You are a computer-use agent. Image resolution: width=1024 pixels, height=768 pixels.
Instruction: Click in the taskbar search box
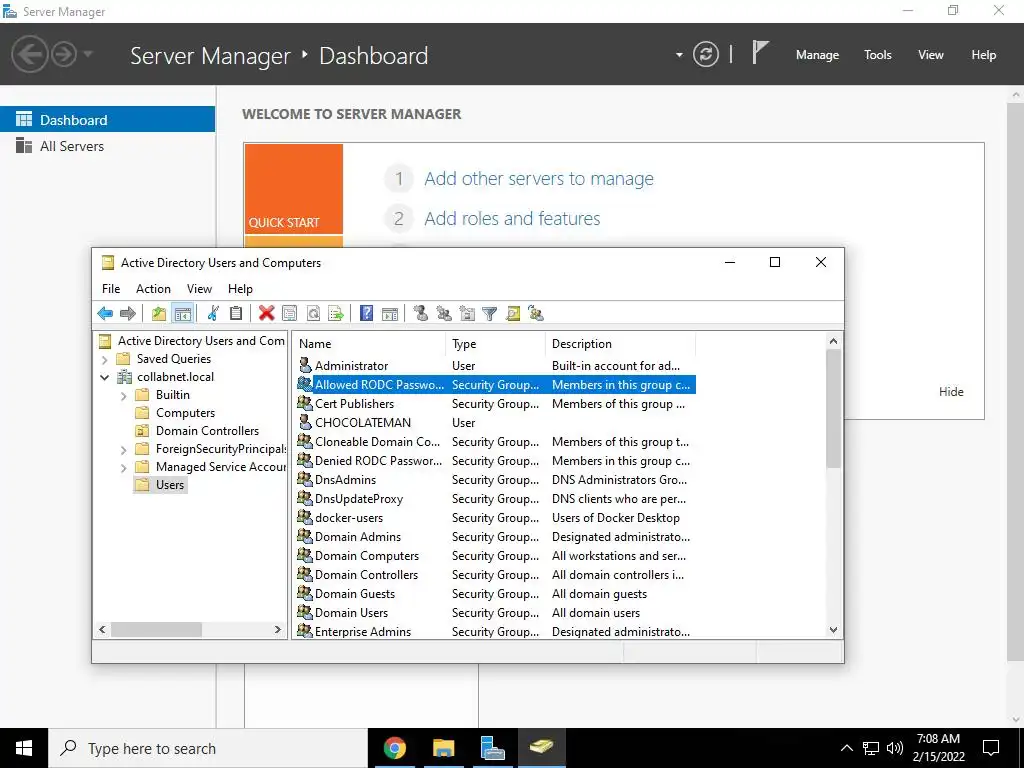(208, 748)
